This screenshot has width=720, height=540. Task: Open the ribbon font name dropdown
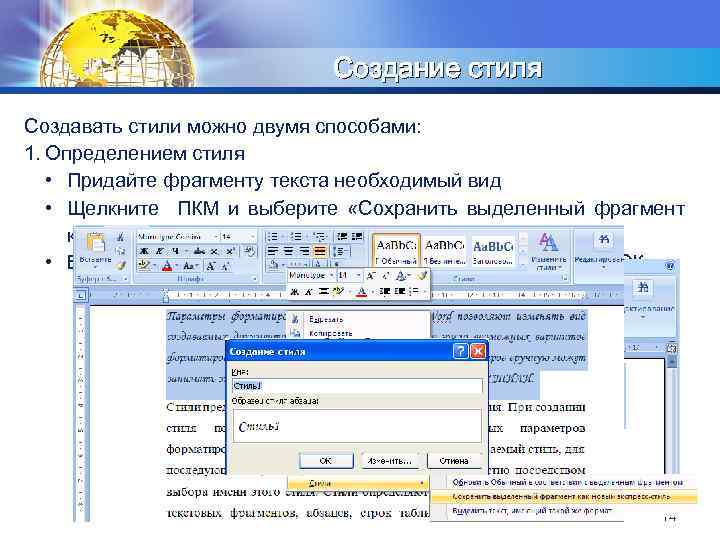(x=215, y=236)
